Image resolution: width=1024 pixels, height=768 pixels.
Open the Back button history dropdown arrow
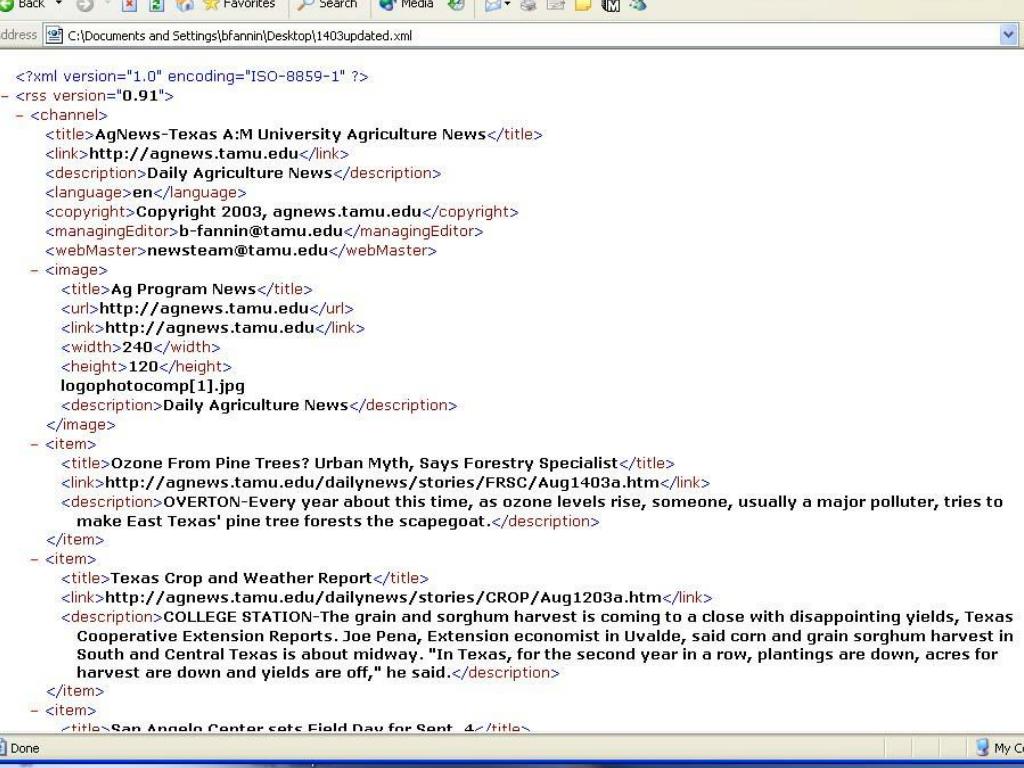59,4
